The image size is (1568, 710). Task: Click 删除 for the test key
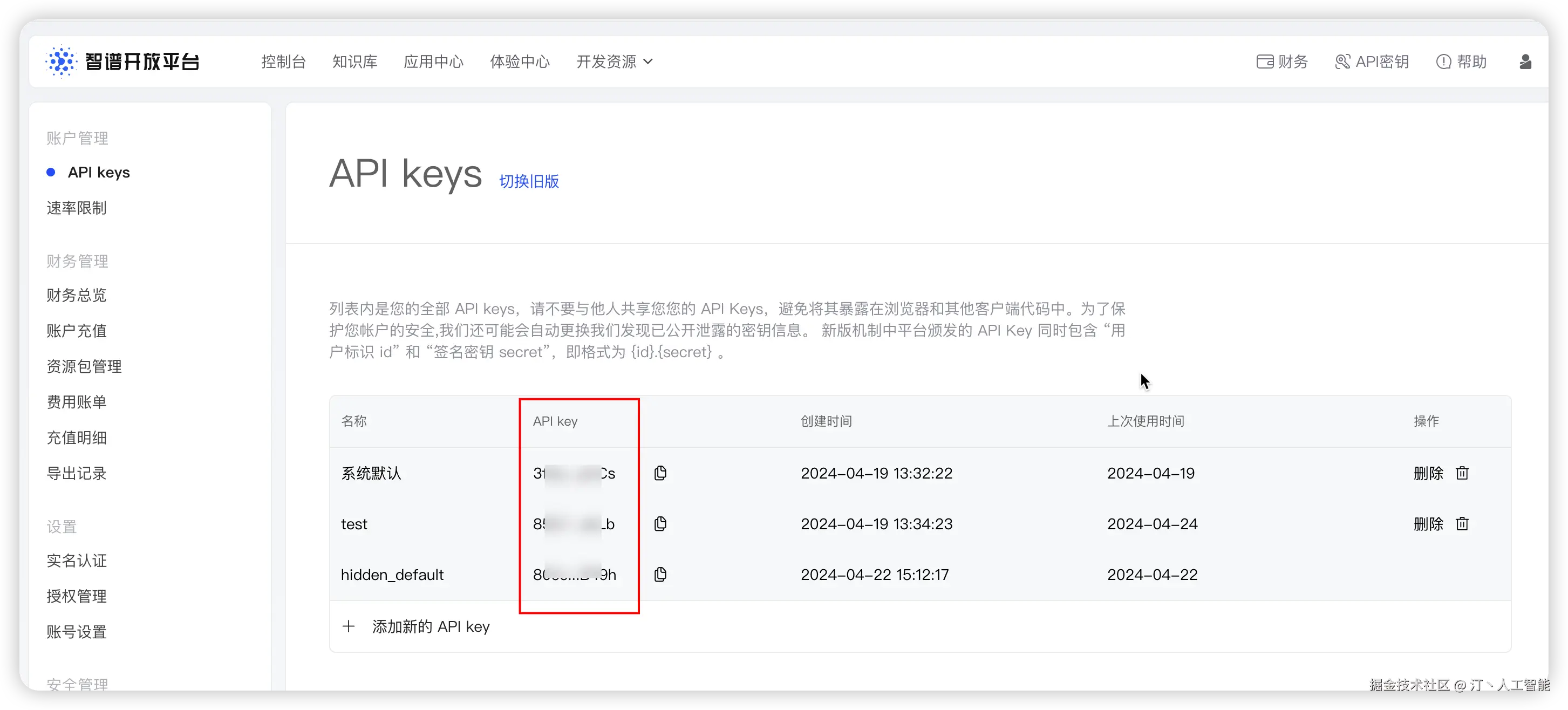pos(1428,523)
